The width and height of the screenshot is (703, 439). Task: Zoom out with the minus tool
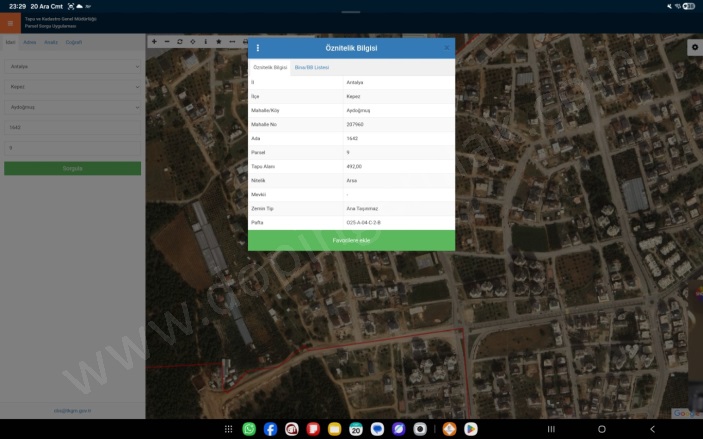(x=167, y=42)
